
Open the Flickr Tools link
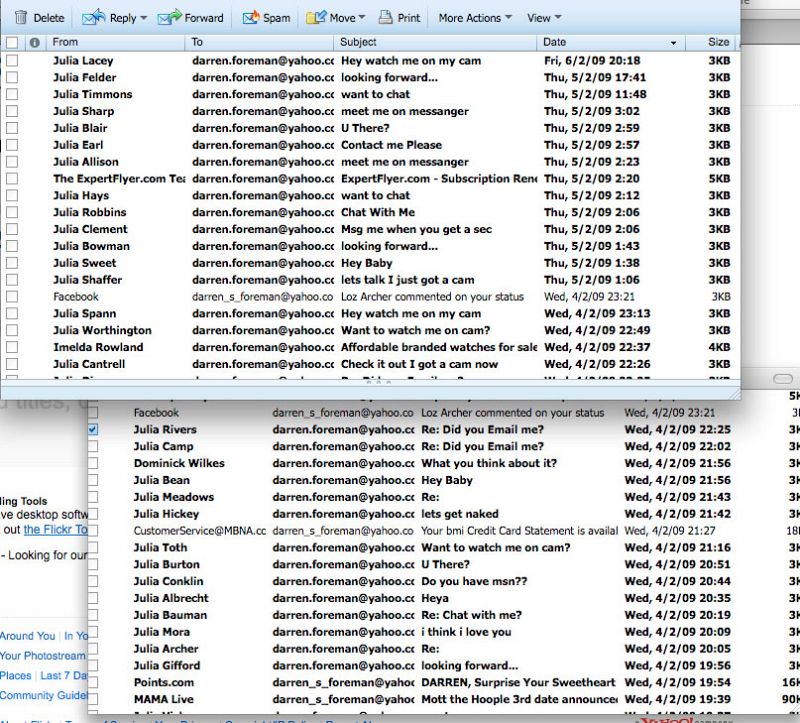[55, 530]
